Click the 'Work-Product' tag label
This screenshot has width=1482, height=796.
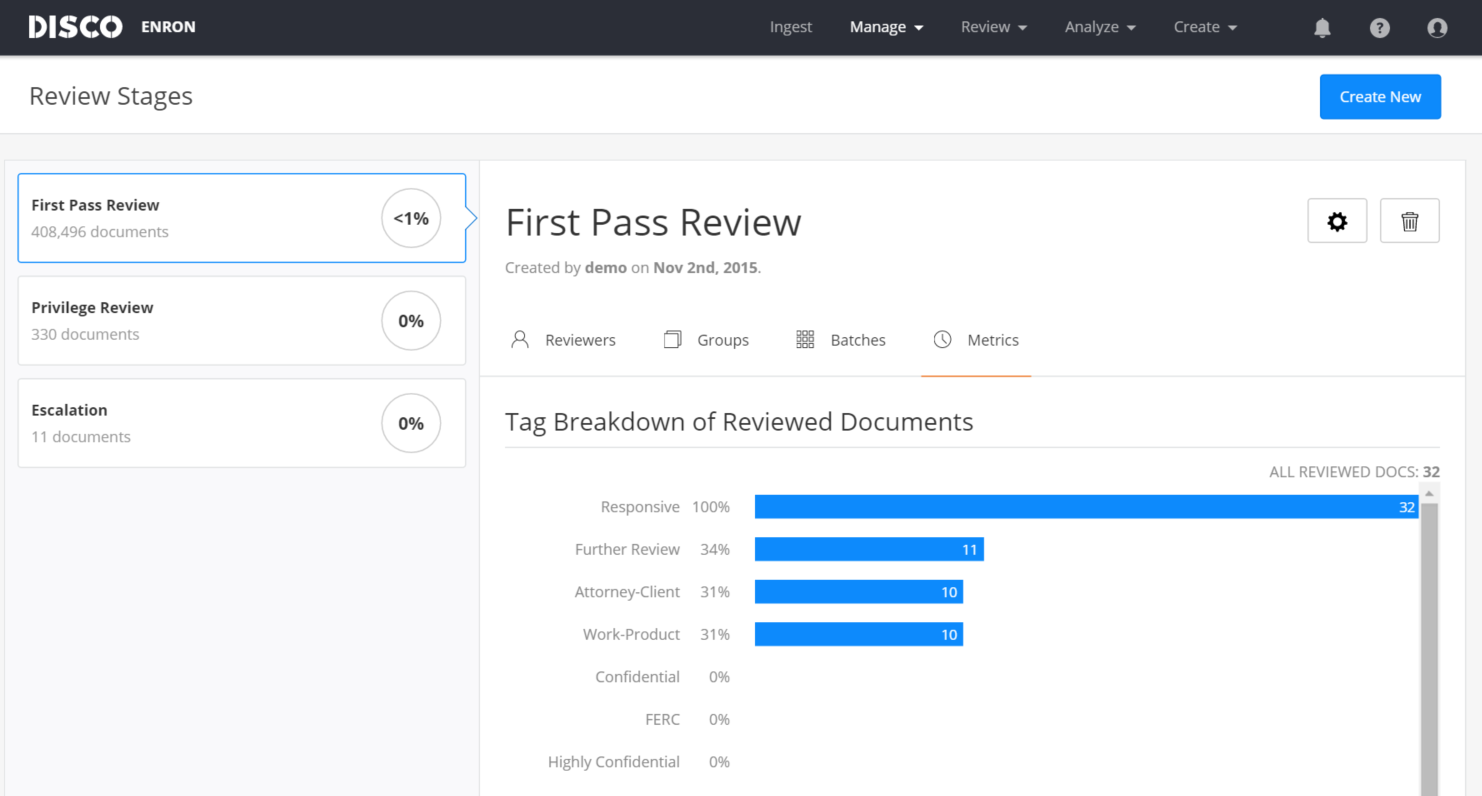631,634
